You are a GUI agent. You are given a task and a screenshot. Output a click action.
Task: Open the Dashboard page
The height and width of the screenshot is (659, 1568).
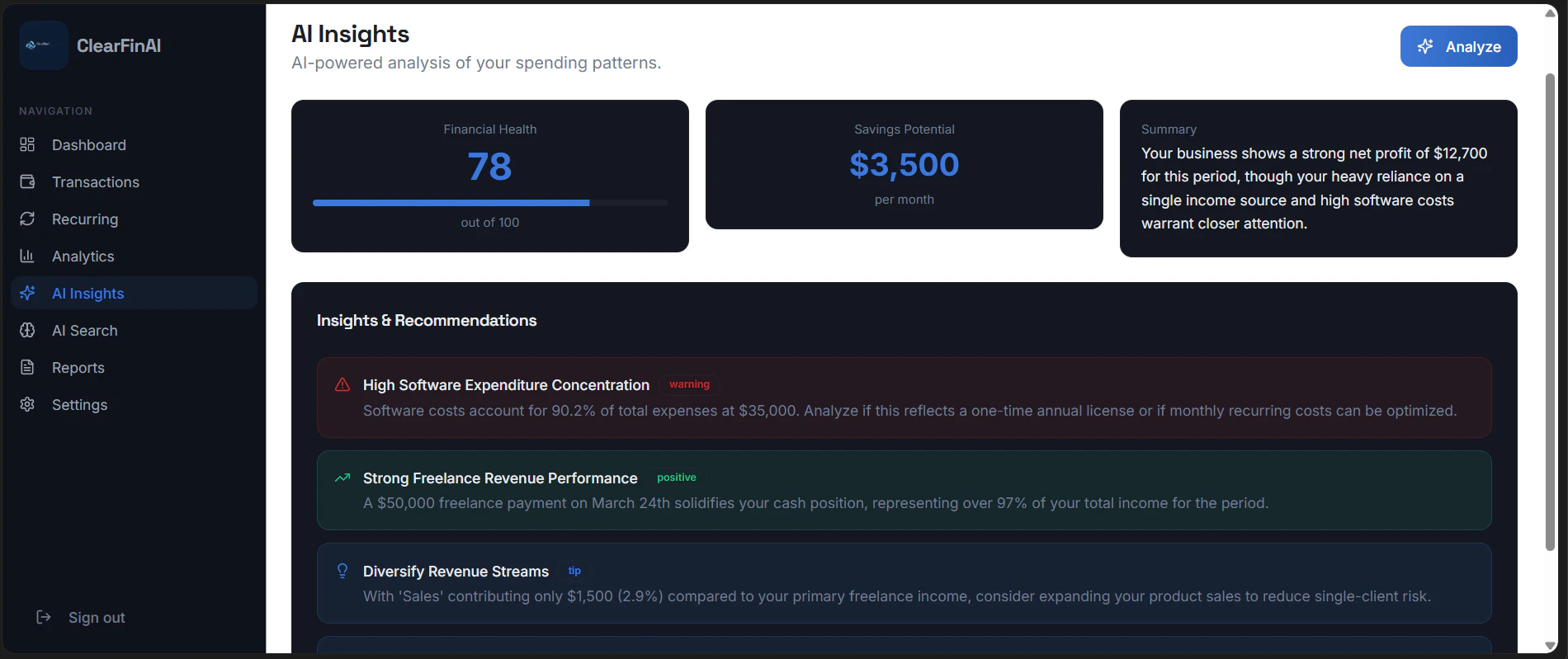135,144
